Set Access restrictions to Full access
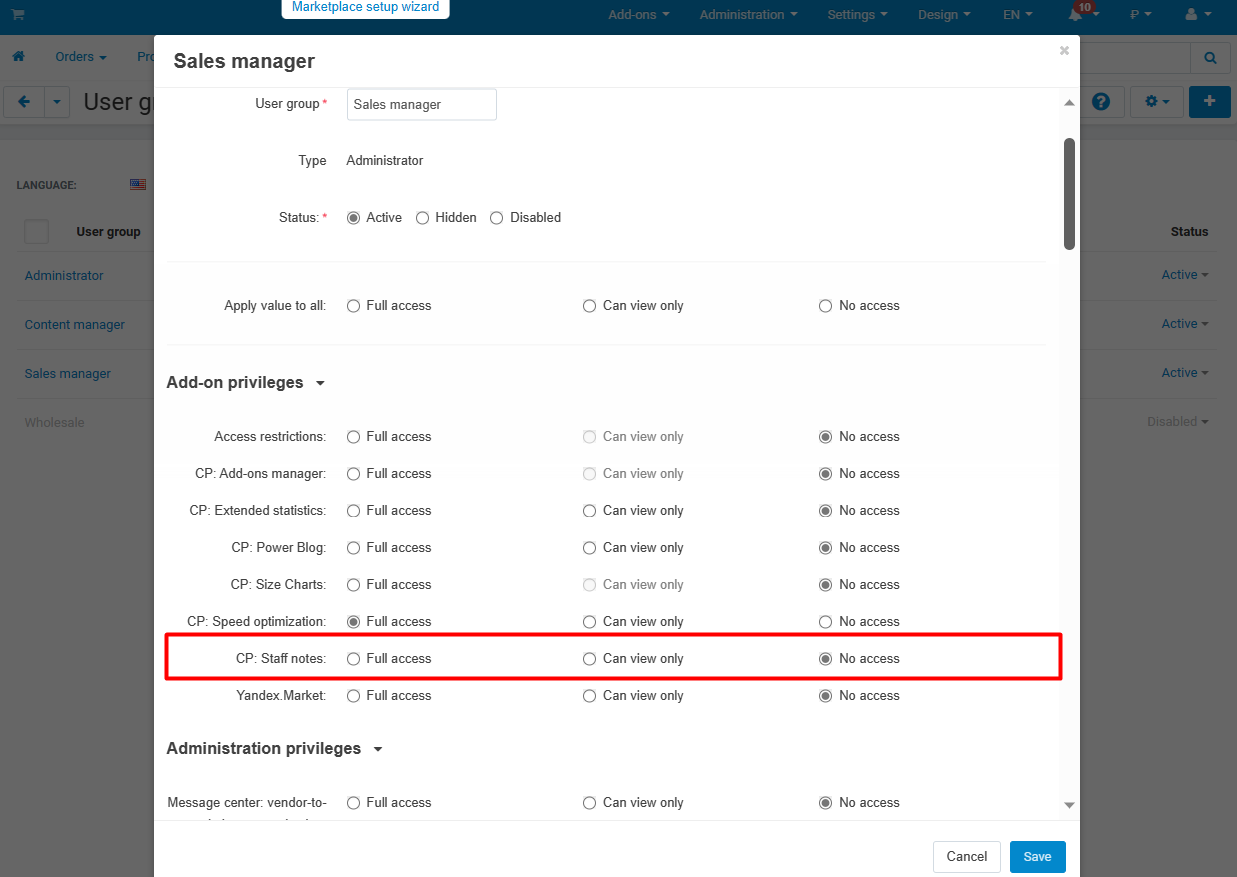The width and height of the screenshot is (1237, 877). (353, 437)
